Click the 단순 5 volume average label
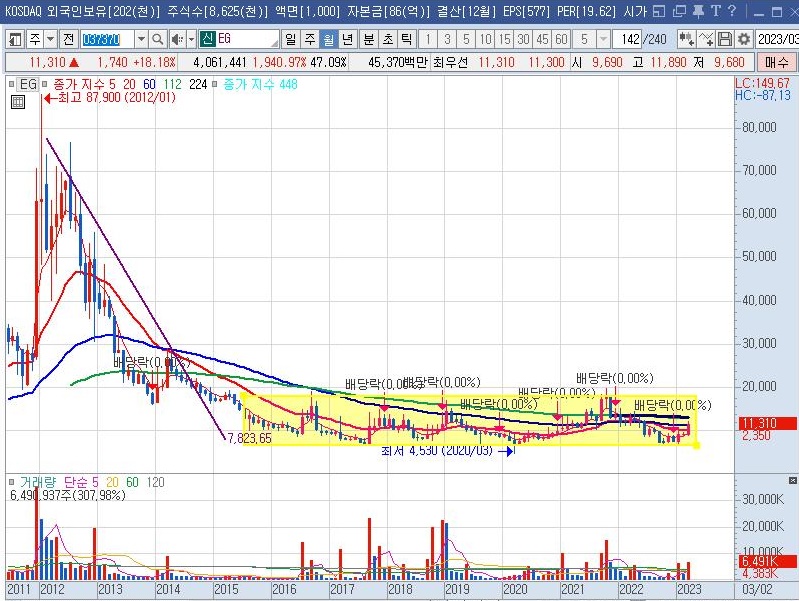The height and width of the screenshot is (601, 799). pos(81,482)
